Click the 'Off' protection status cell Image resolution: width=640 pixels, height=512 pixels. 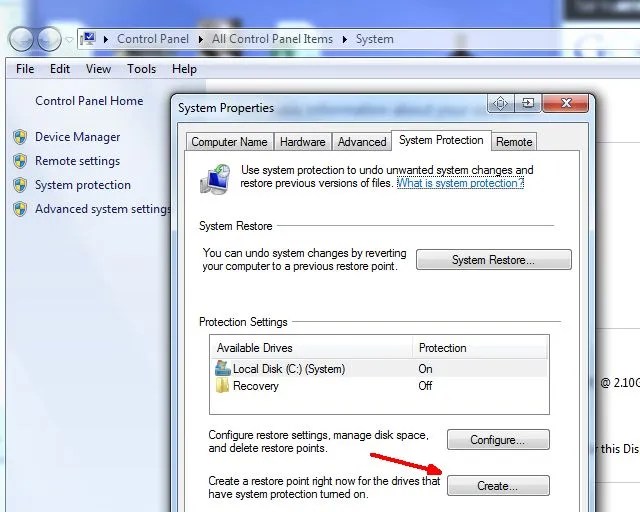(x=425, y=386)
